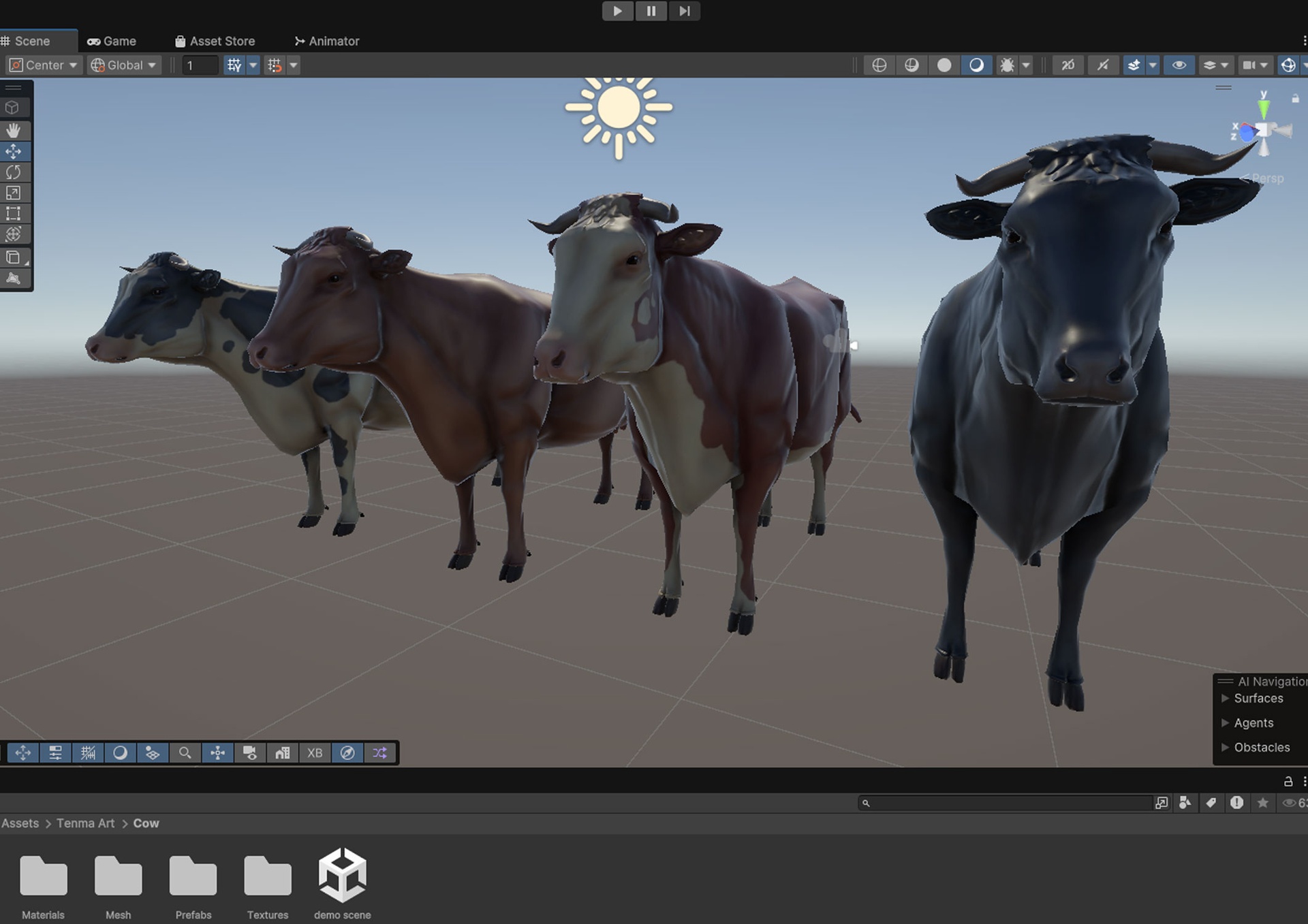The image size is (1308, 924).
Task: Open the Center pivot dropdown
Action: 44,65
